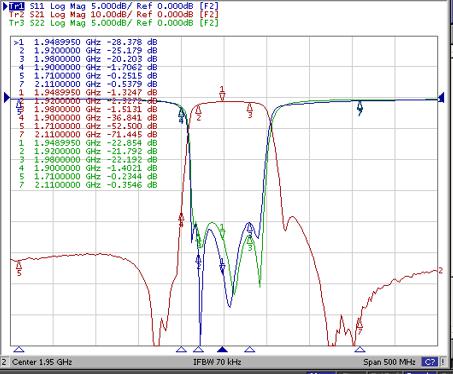
Task: Click the blue reference level triangle on right edge
Action: click(x=441, y=98)
